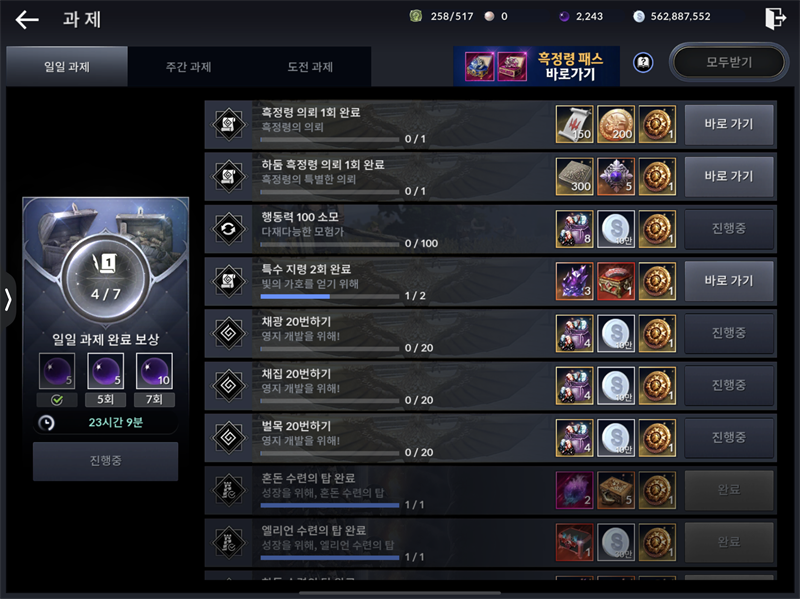Click the black pearl currency icon showing 2,243
800x599 pixels.
[x=564, y=17]
